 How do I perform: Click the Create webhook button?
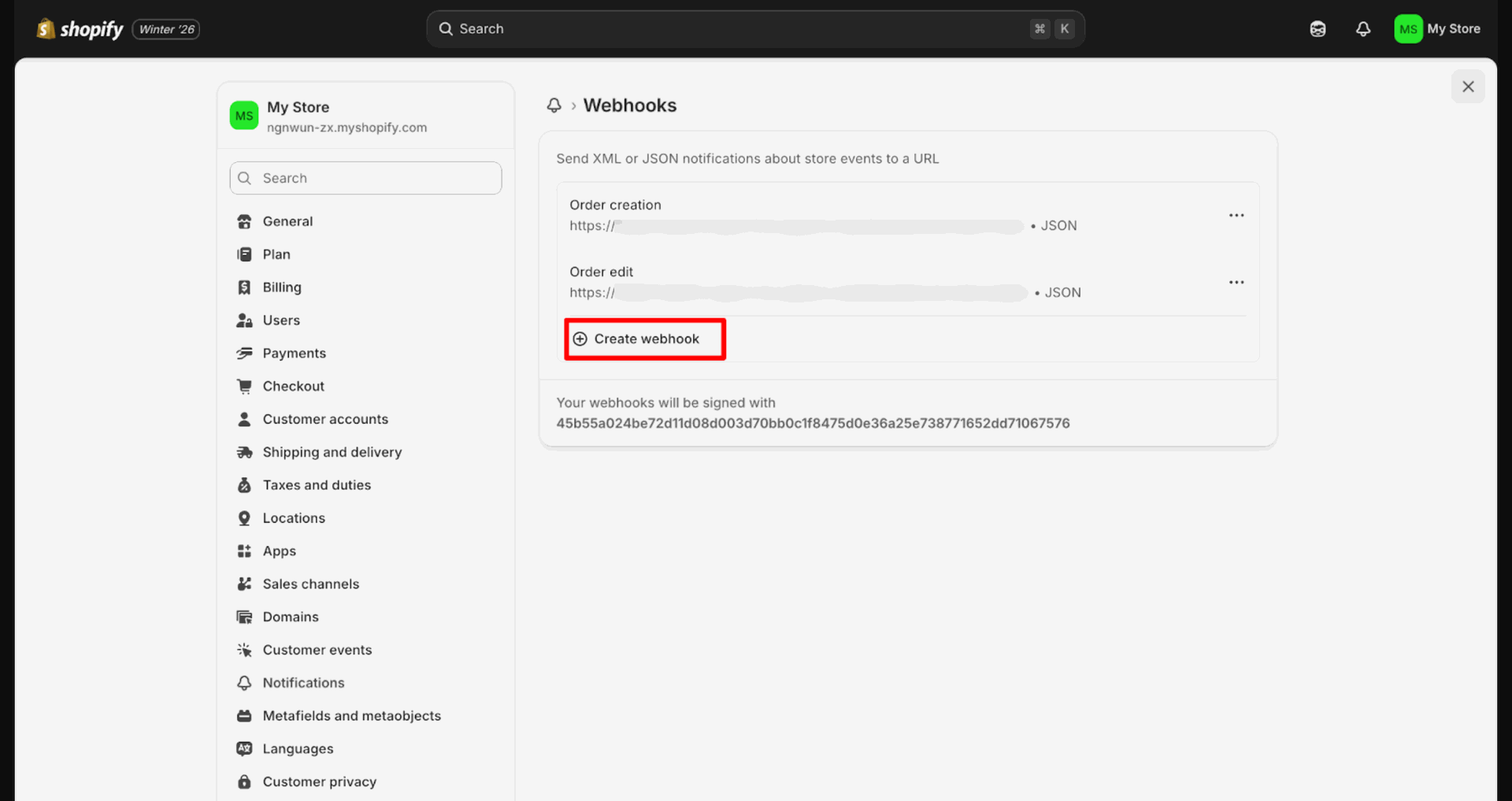[645, 339]
